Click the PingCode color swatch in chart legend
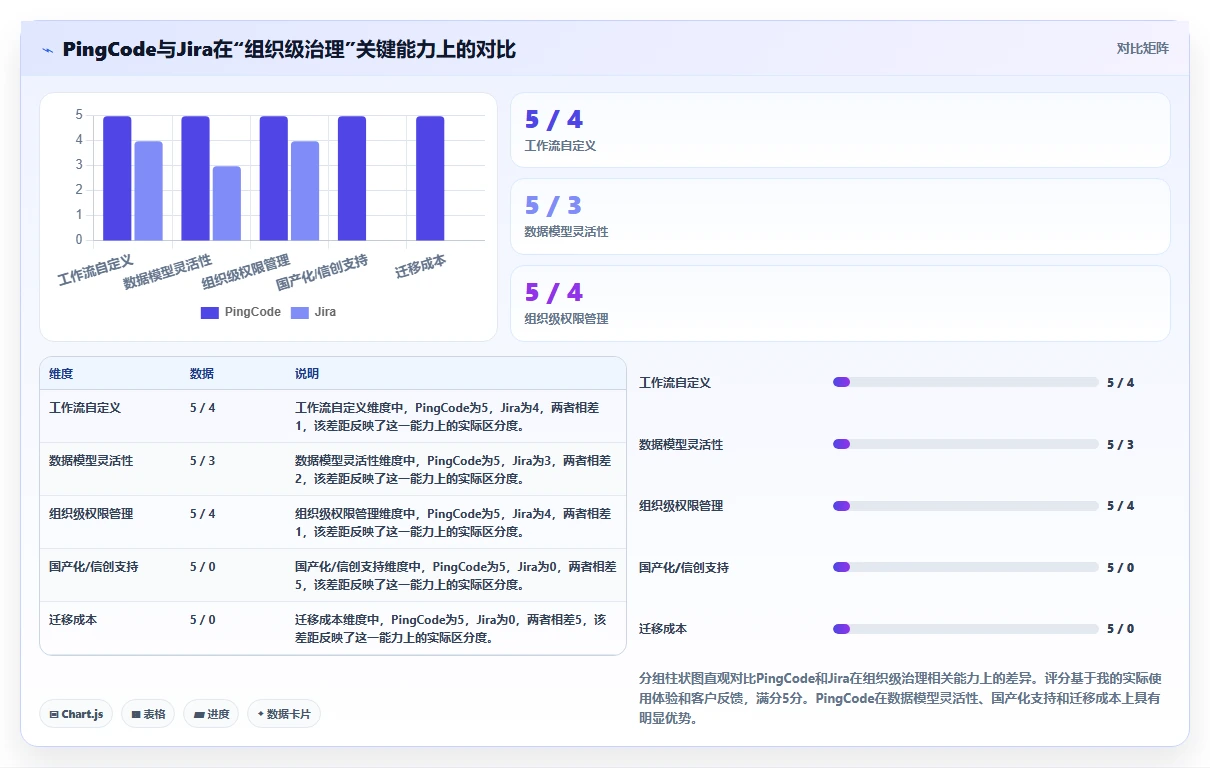 pos(210,313)
